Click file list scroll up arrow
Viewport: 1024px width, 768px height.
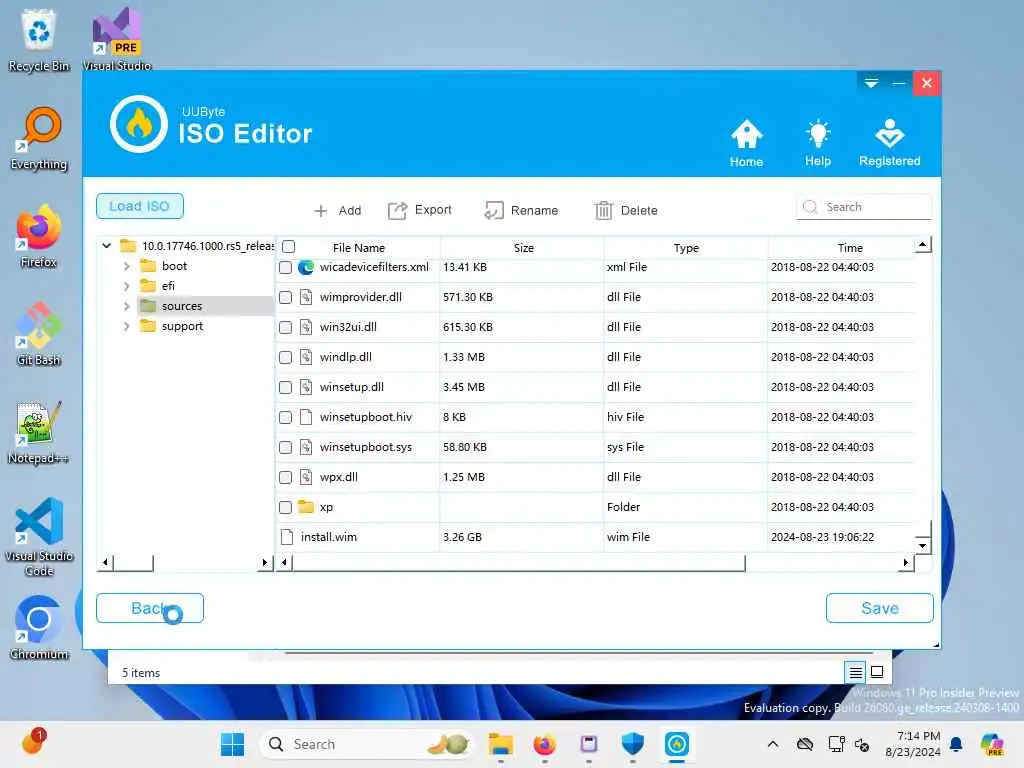922,245
